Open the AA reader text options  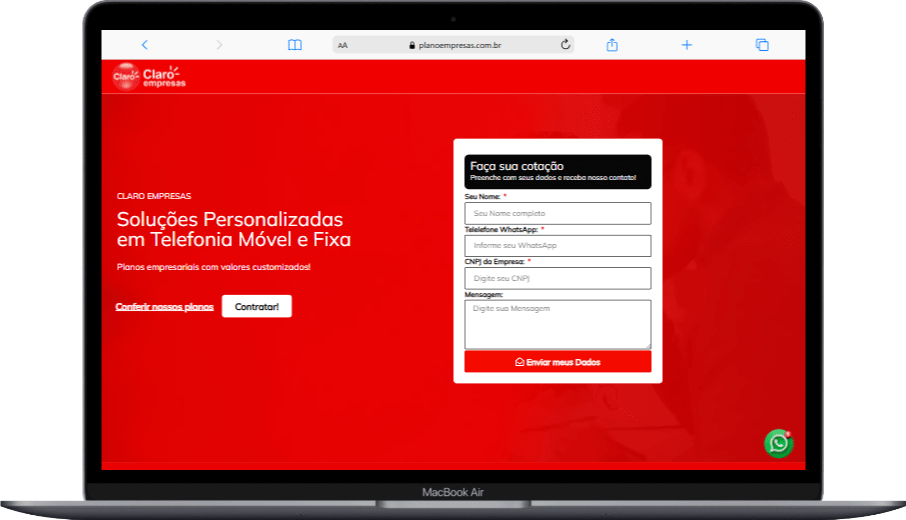pyautogui.click(x=343, y=45)
